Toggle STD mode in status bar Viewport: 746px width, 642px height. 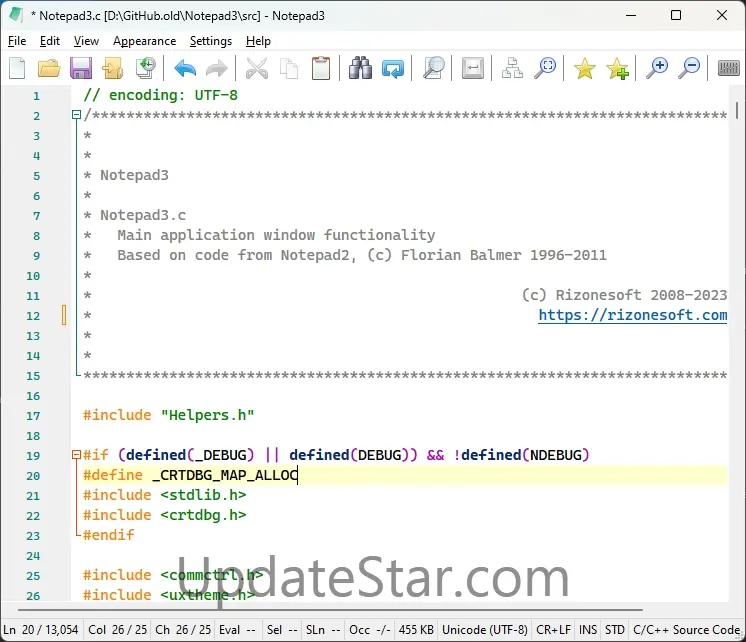(x=615, y=630)
